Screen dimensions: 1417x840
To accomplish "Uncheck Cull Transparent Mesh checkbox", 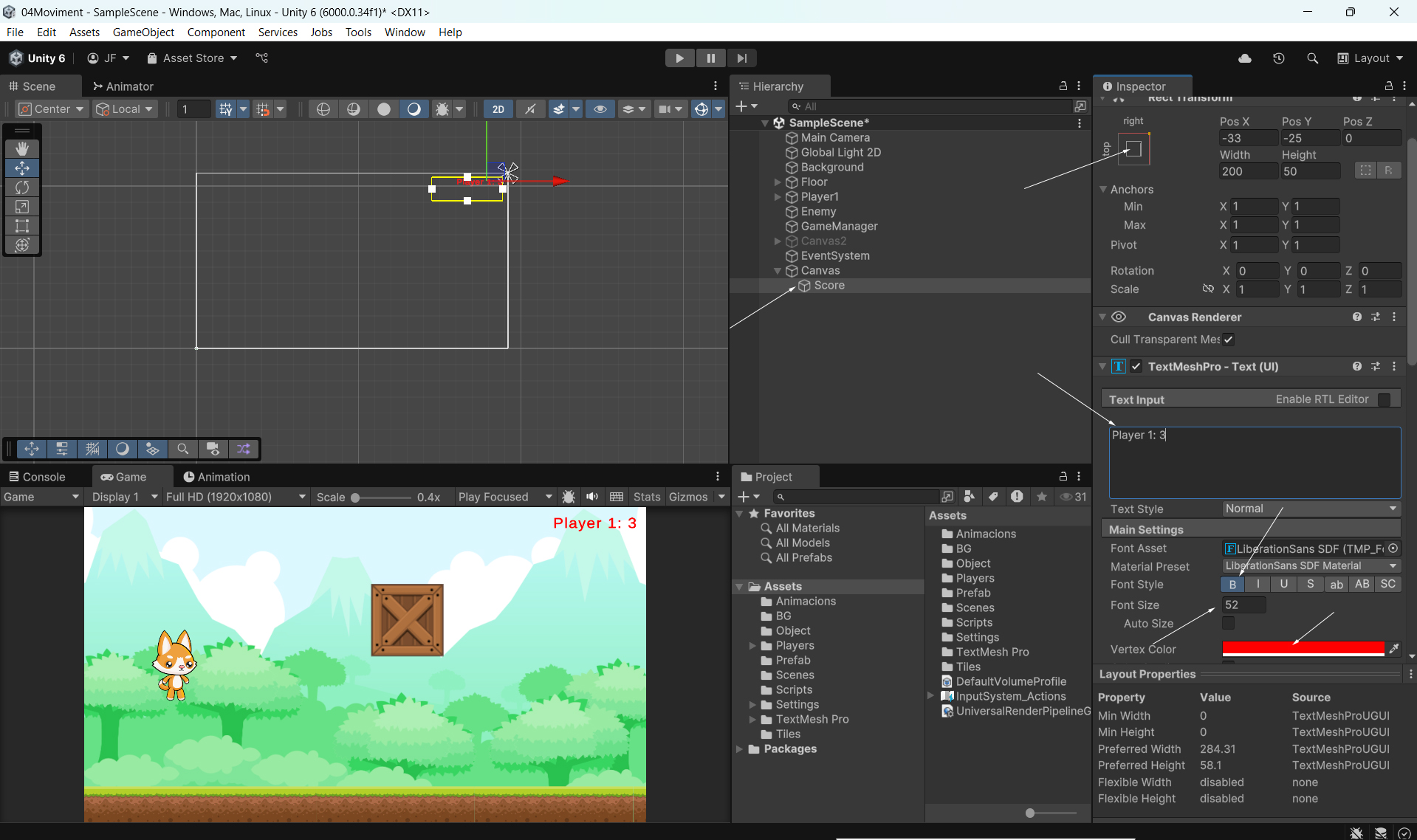I will 1228,340.
